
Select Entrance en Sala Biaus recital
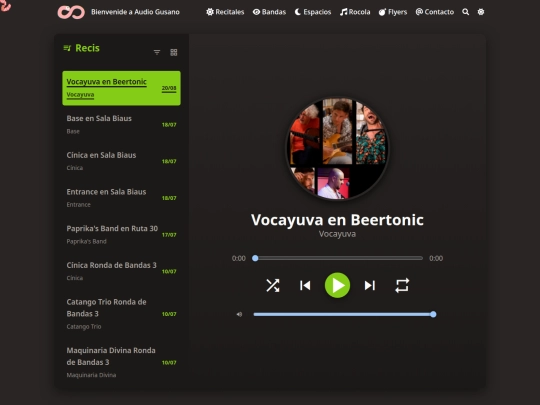point(121,198)
